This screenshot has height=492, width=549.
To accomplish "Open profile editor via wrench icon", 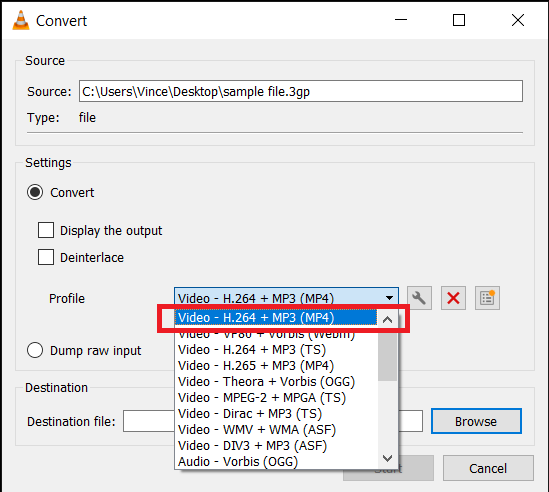I will tap(419, 298).
